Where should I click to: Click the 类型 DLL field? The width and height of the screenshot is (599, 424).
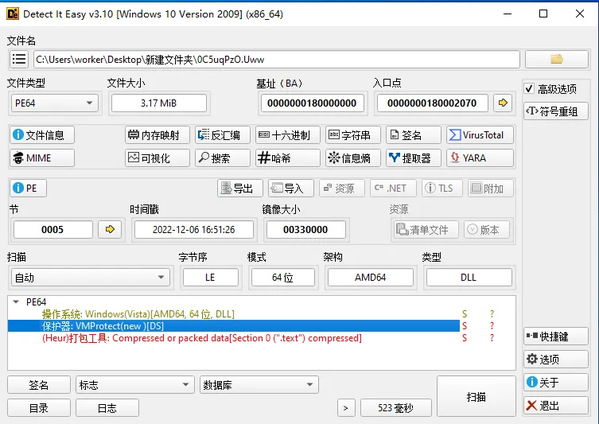tap(469, 277)
